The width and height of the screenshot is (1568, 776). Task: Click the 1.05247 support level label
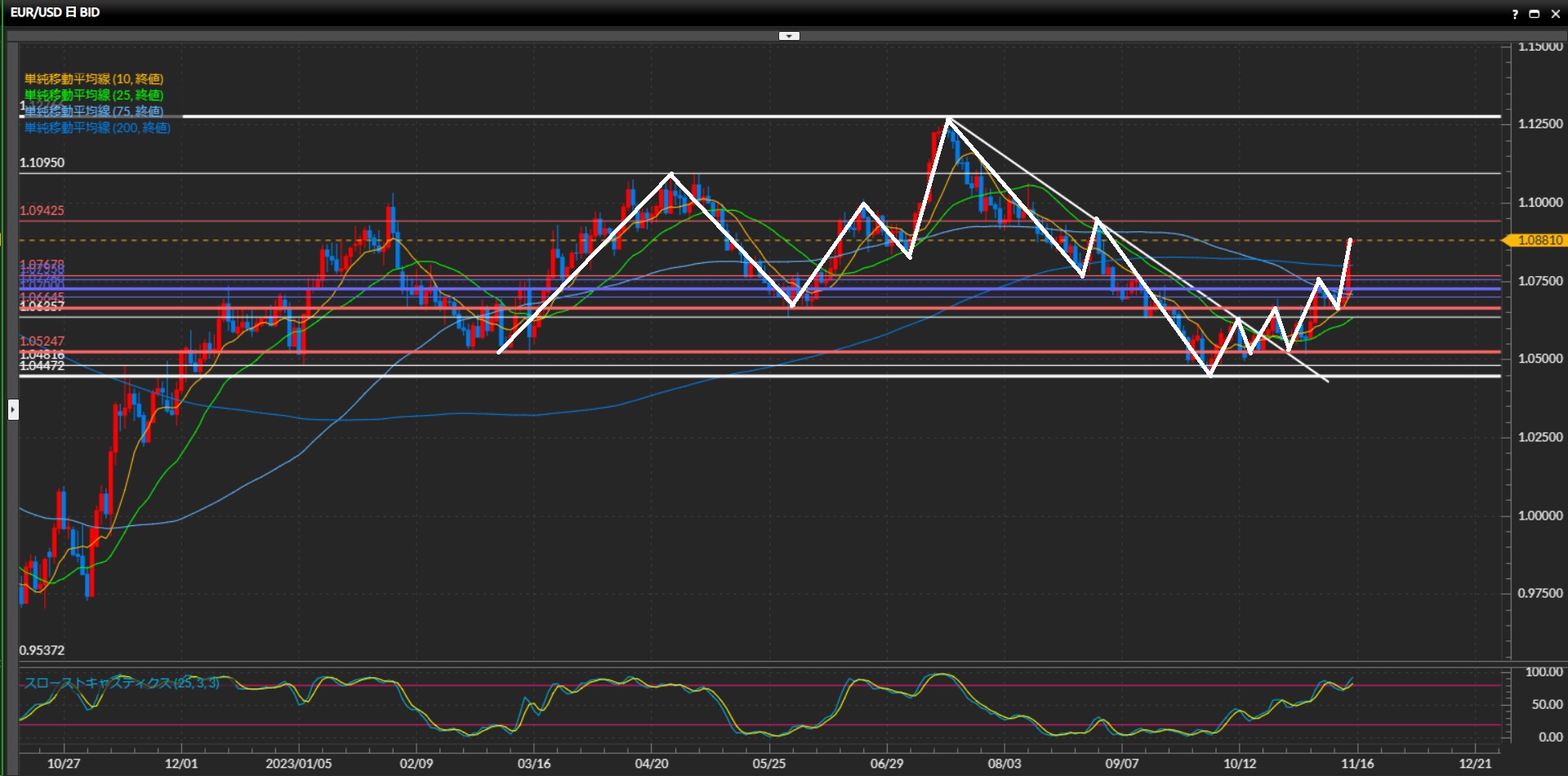(x=42, y=341)
